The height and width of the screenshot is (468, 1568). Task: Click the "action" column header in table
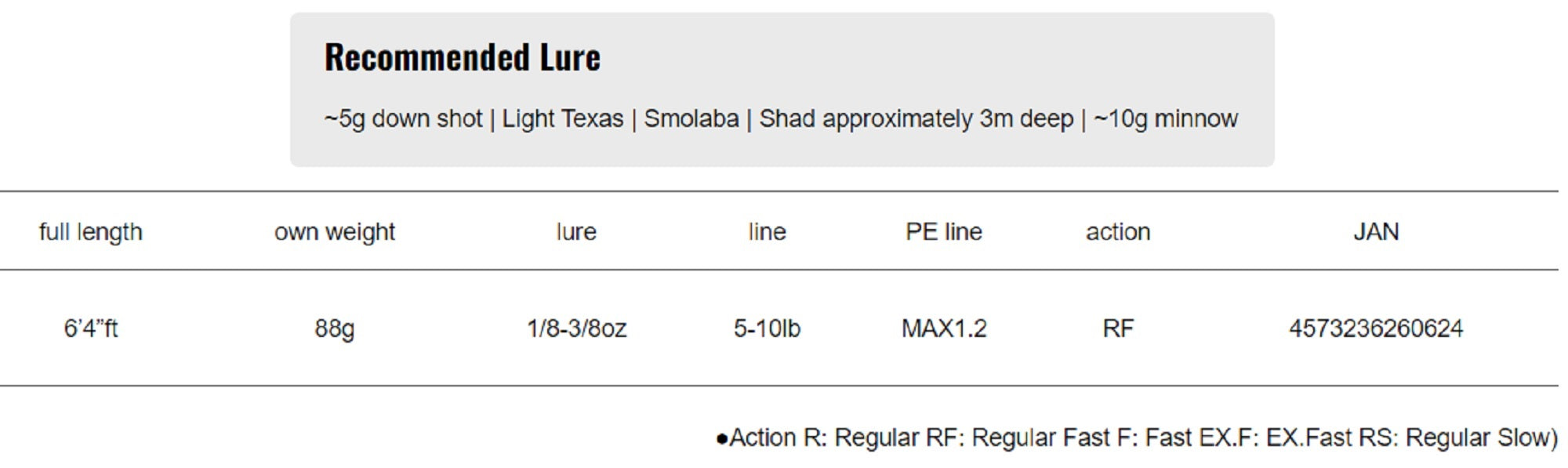[x=1117, y=232]
